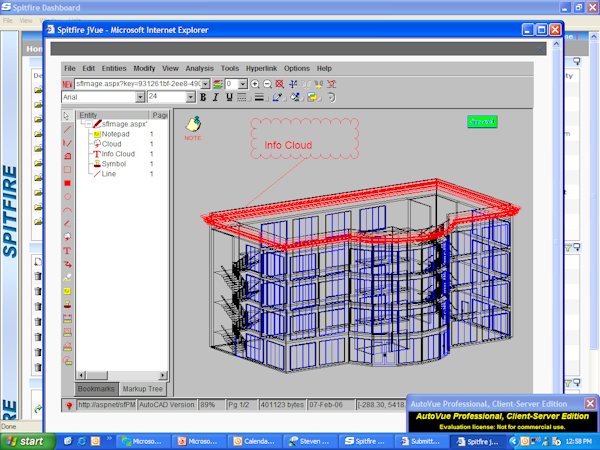Open the Analysis menu
This screenshot has height=450, width=600.
coord(199,68)
